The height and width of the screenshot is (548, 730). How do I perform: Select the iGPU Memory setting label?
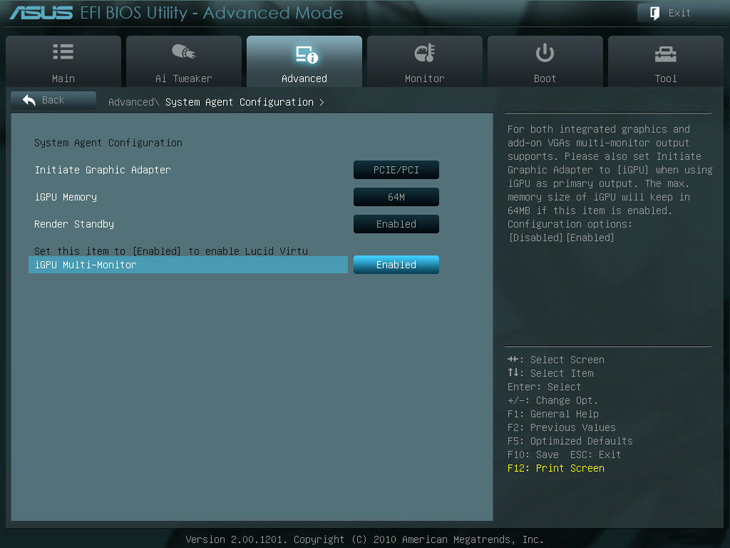coord(65,197)
